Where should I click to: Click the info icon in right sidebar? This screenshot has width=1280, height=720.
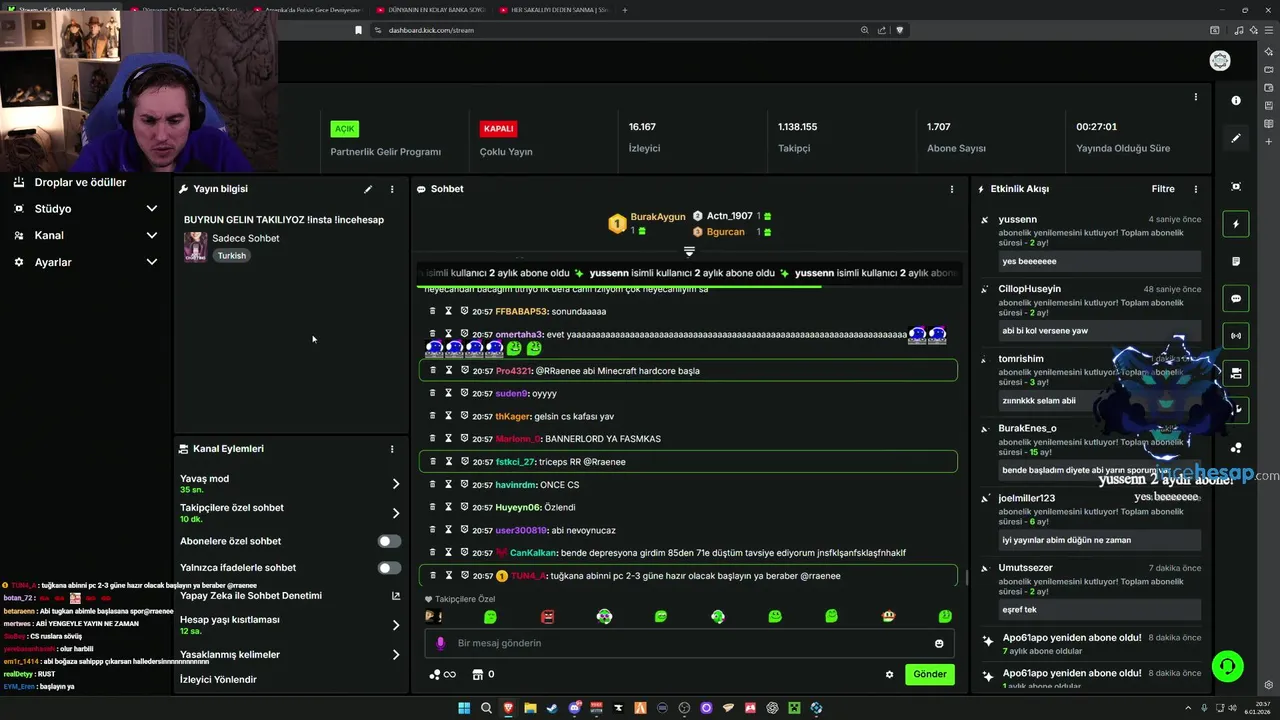click(x=1236, y=100)
